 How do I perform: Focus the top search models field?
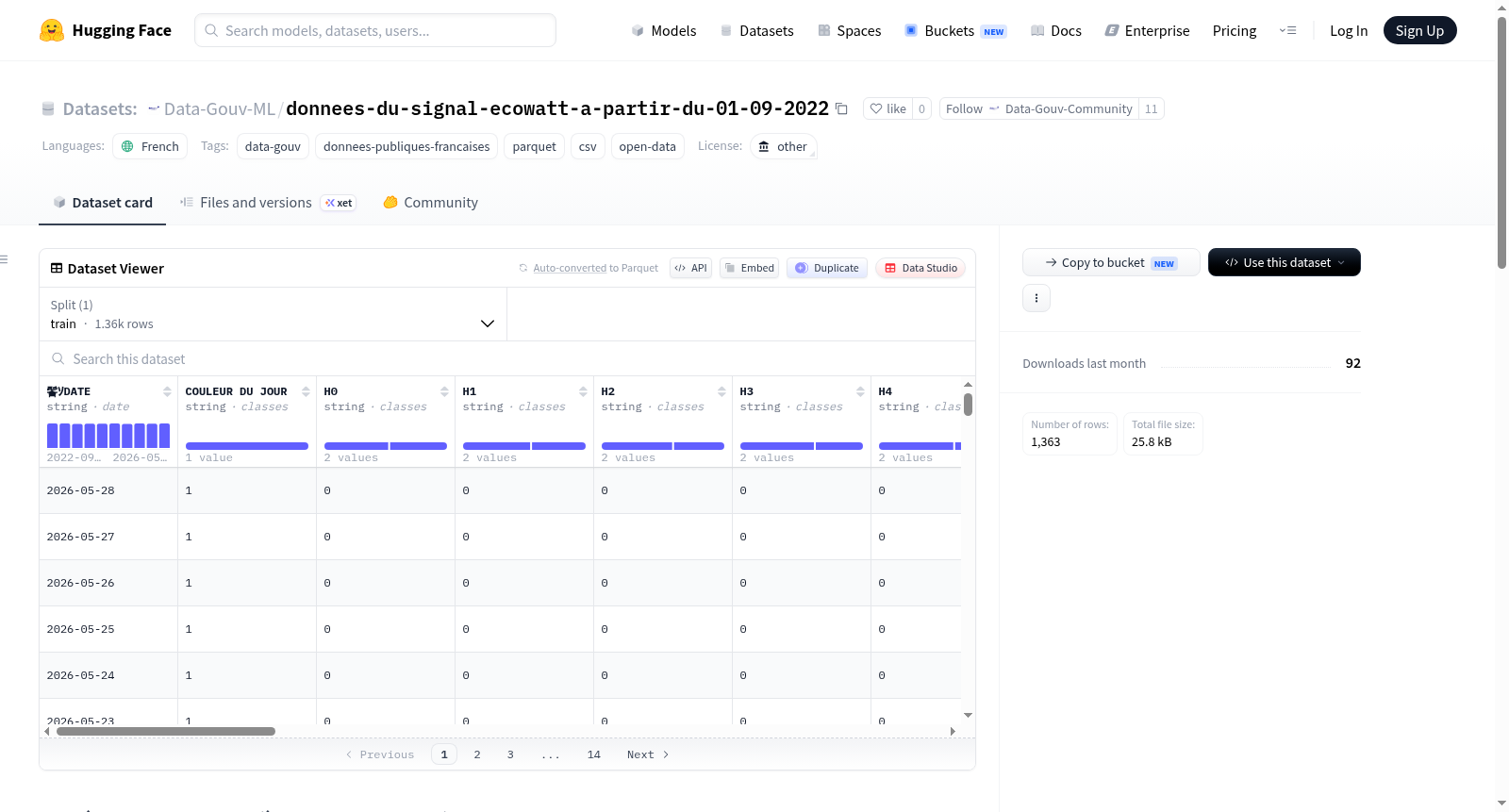[x=375, y=30]
